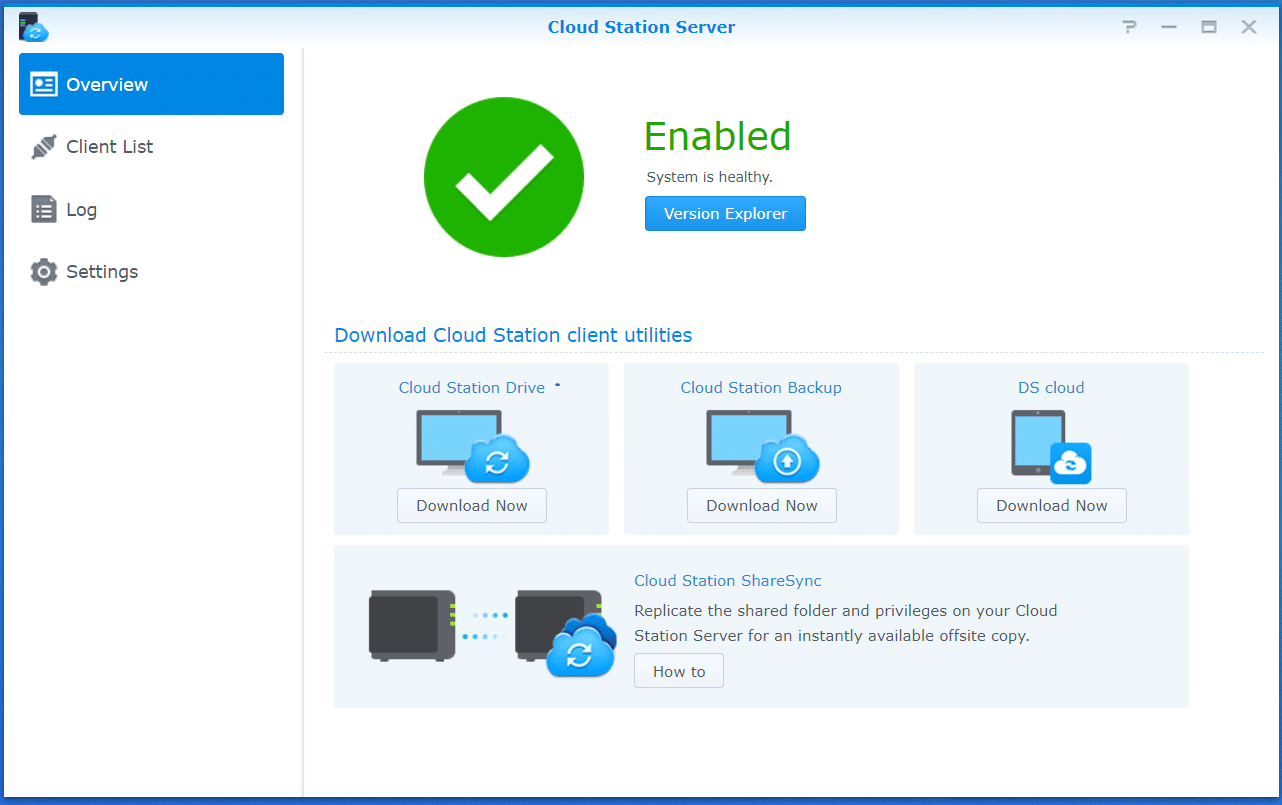
Task: Click the ShareSync 'Replicate the shared folder' description
Action: click(x=846, y=623)
